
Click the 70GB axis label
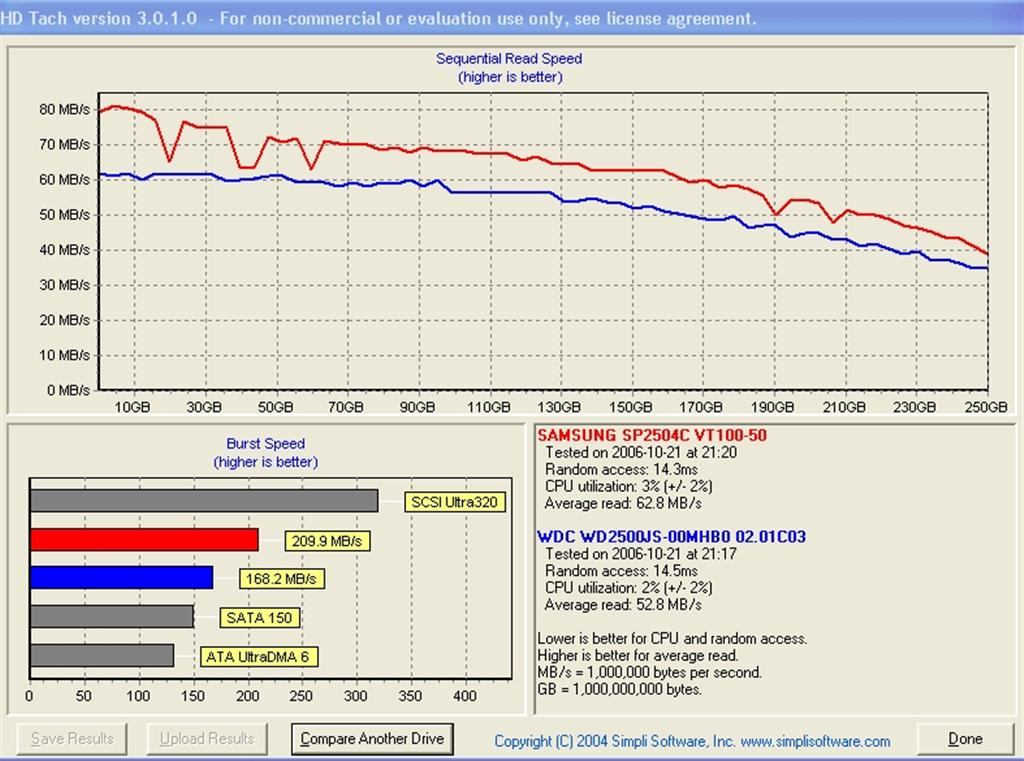pyautogui.click(x=345, y=407)
